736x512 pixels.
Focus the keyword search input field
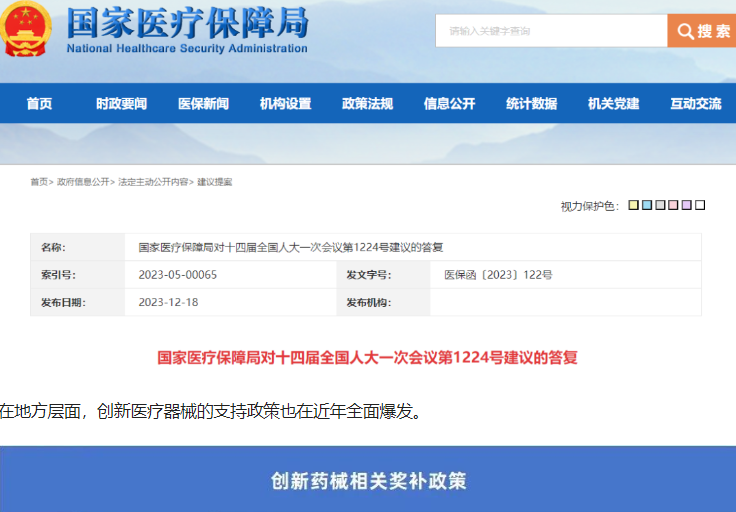click(551, 31)
